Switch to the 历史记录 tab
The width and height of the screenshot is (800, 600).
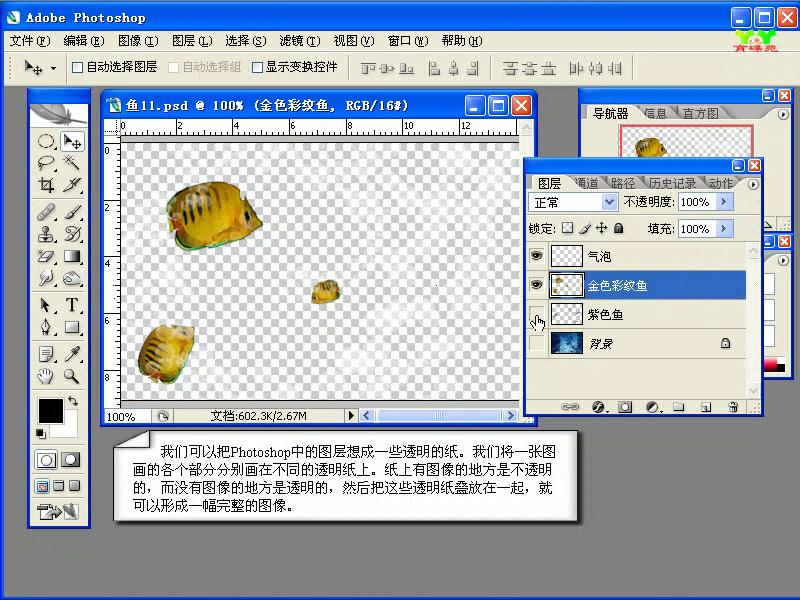673,183
